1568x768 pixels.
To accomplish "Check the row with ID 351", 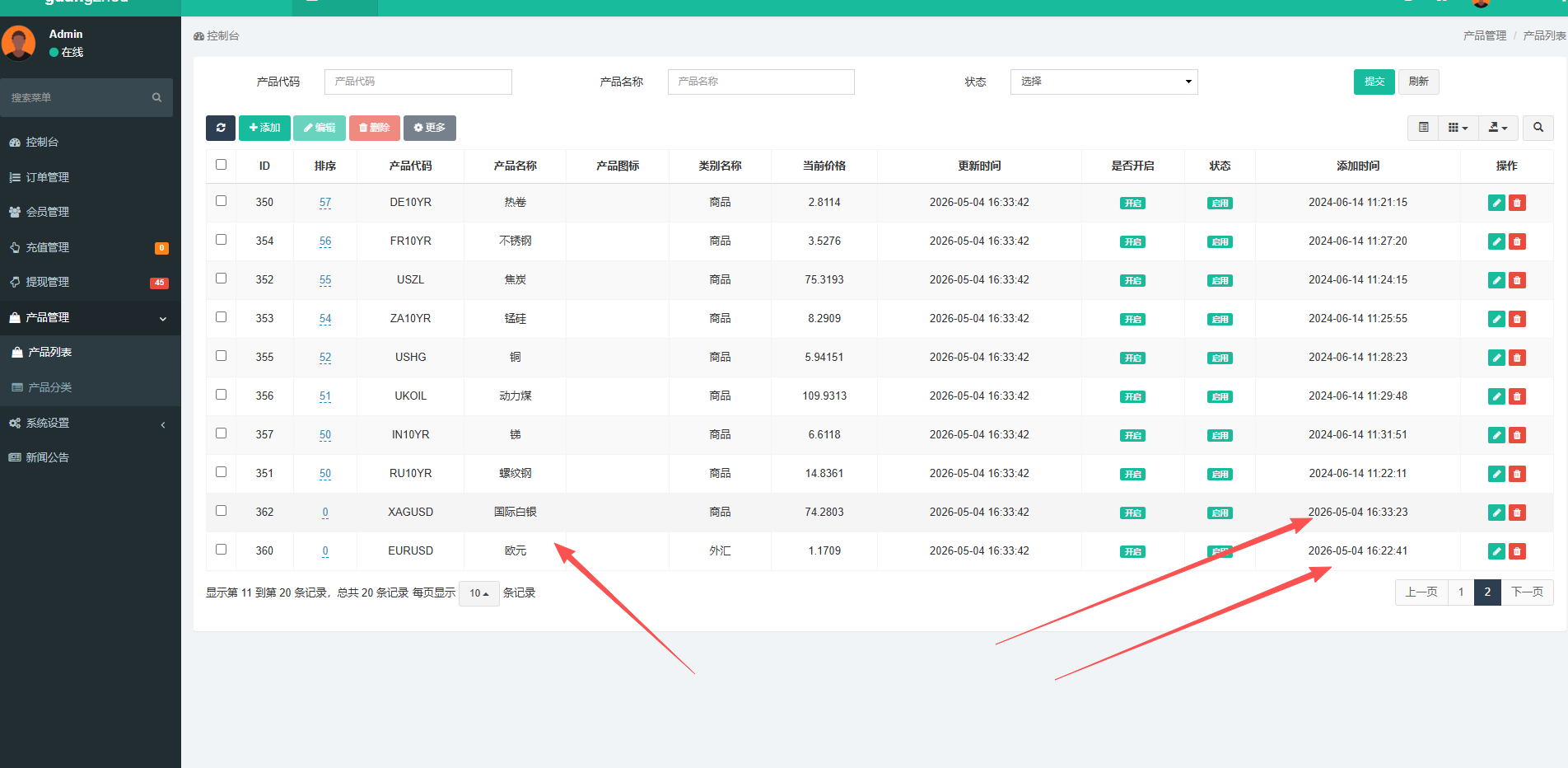I will click(221, 472).
